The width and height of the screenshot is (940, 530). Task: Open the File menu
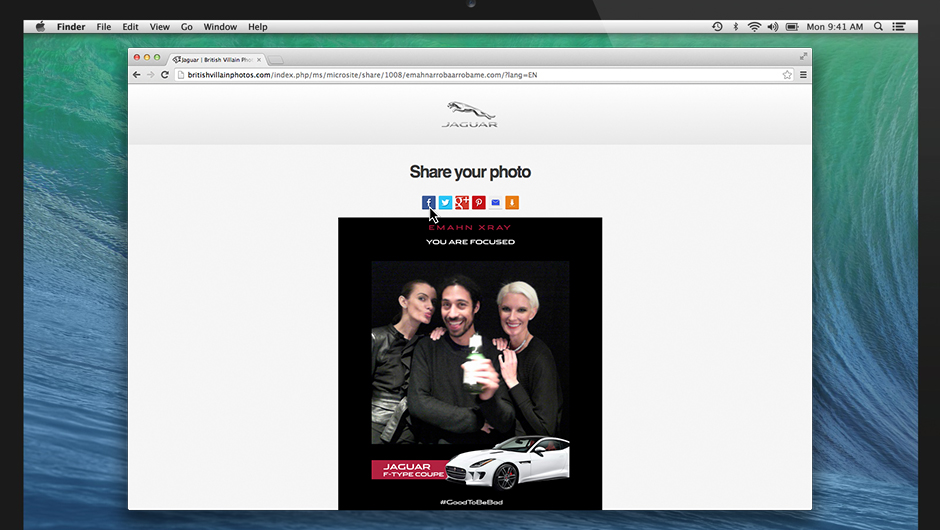point(104,26)
